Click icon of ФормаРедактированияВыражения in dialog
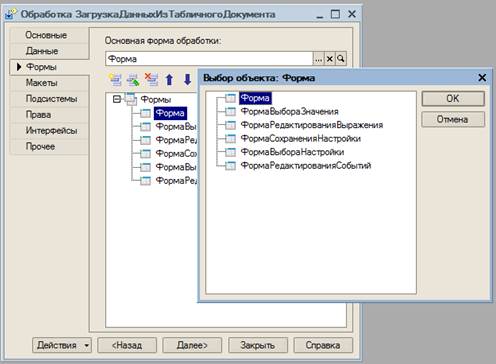Image resolution: width=496 pixels, height=364 pixels. coord(230,125)
